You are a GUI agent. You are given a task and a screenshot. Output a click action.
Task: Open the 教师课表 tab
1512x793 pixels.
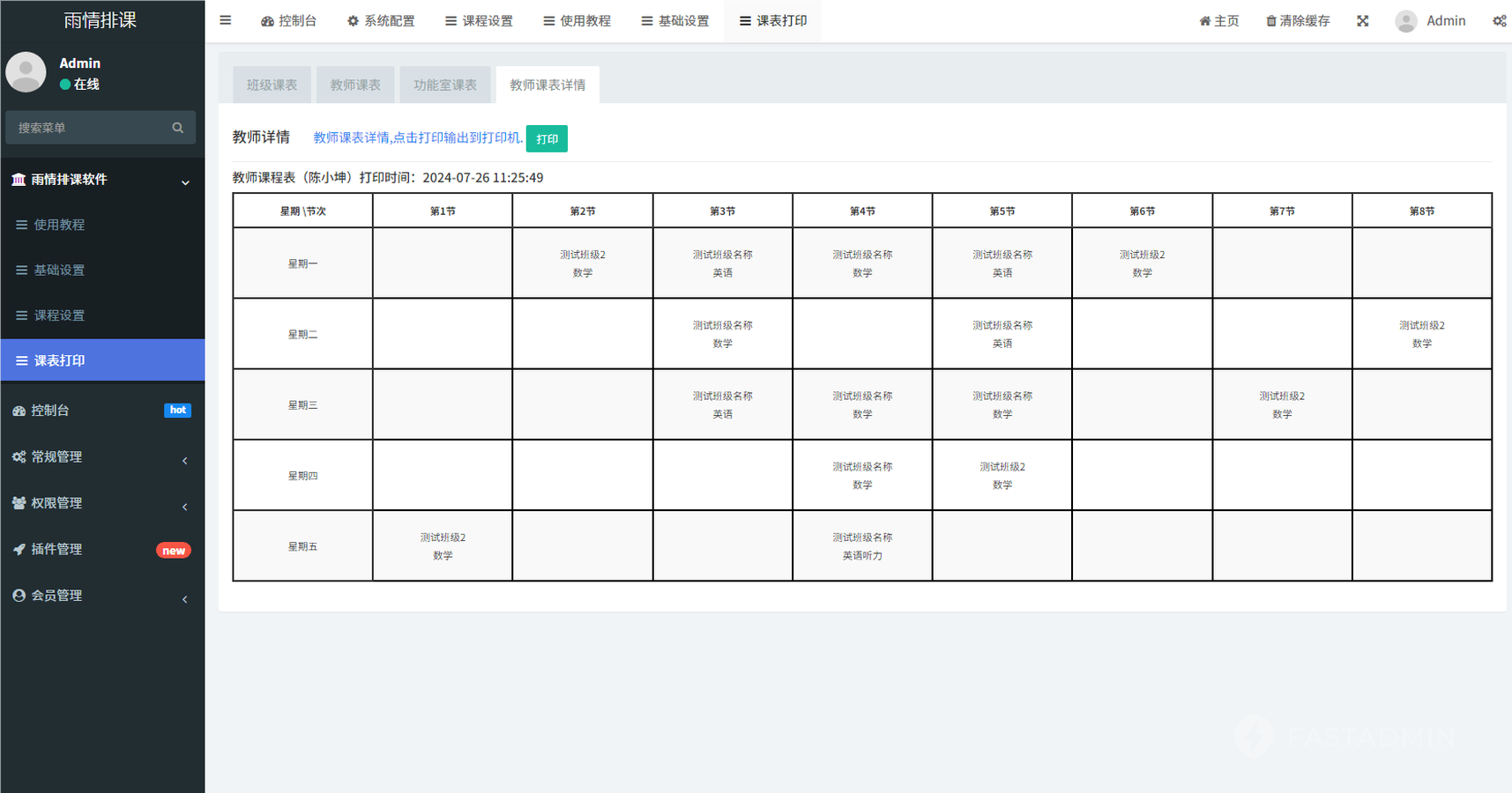[355, 85]
